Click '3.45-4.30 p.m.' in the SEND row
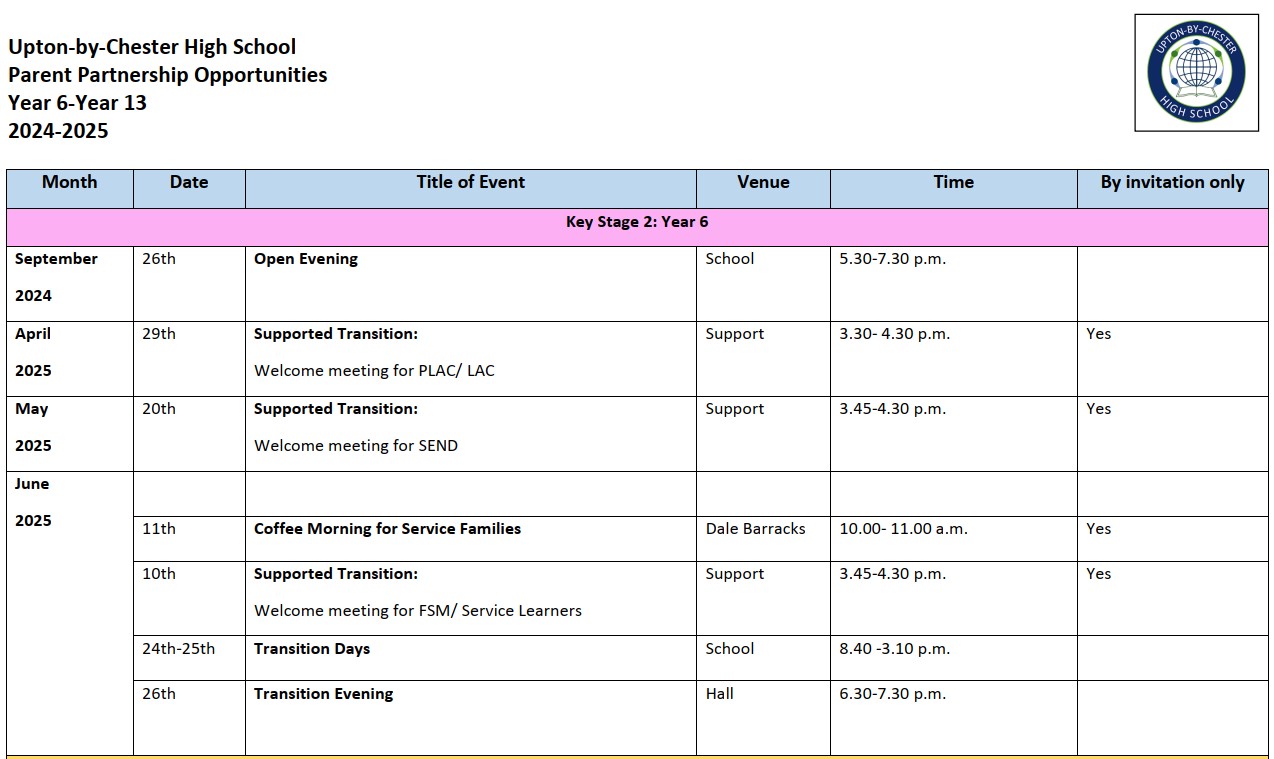The height and width of the screenshot is (759, 1274). point(893,409)
